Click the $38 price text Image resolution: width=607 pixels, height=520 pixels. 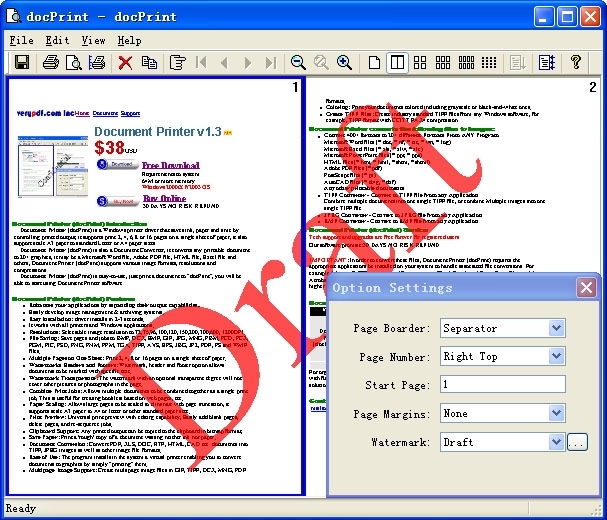[x=110, y=148]
